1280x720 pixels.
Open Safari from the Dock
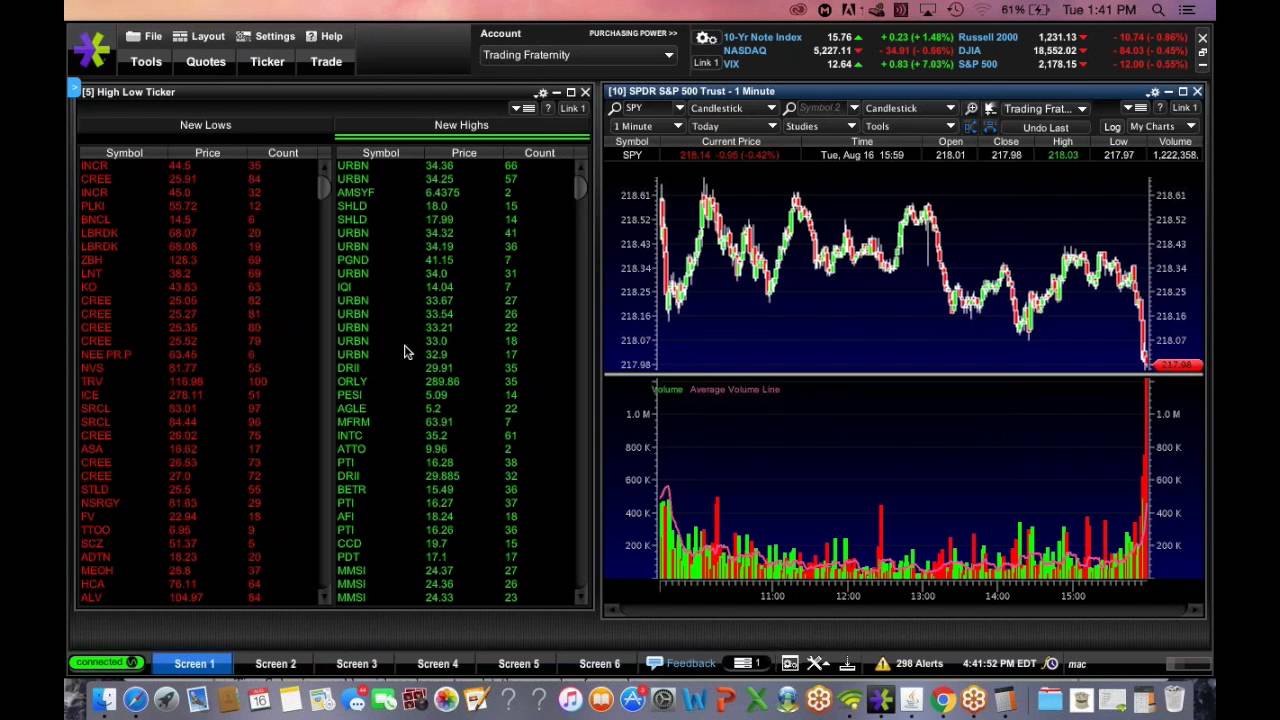[135, 700]
